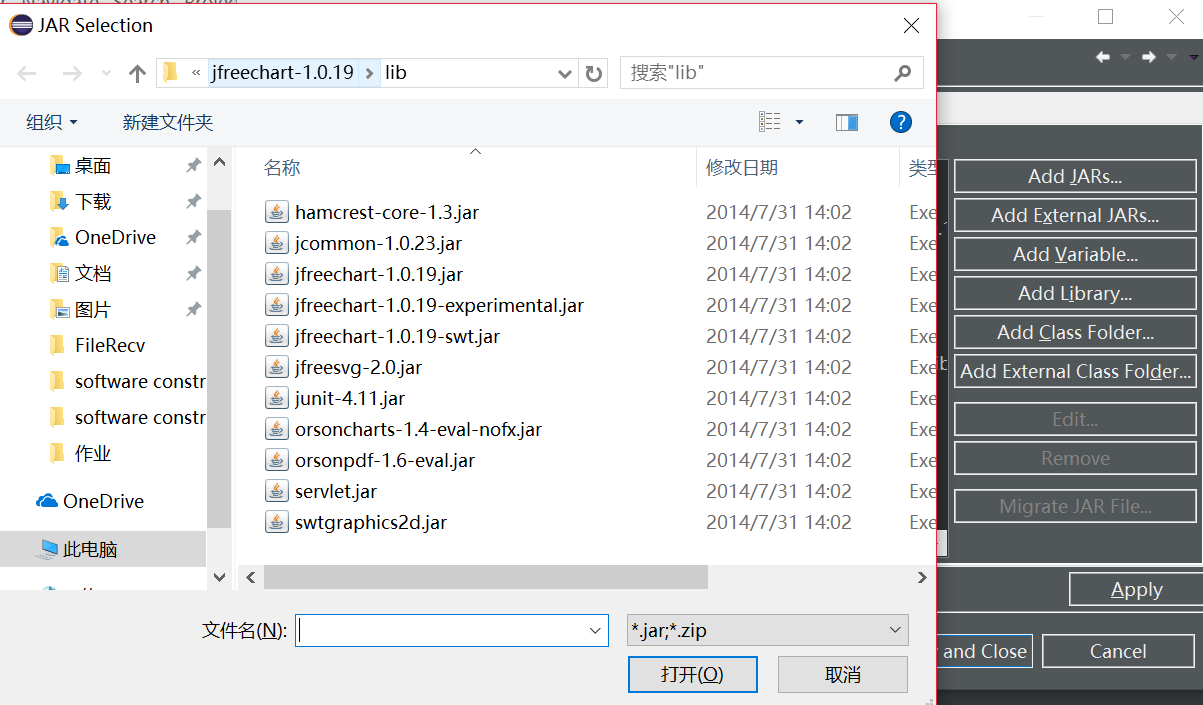Show the preview pane
The width and height of the screenshot is (1203, 705).
[847, 122]
